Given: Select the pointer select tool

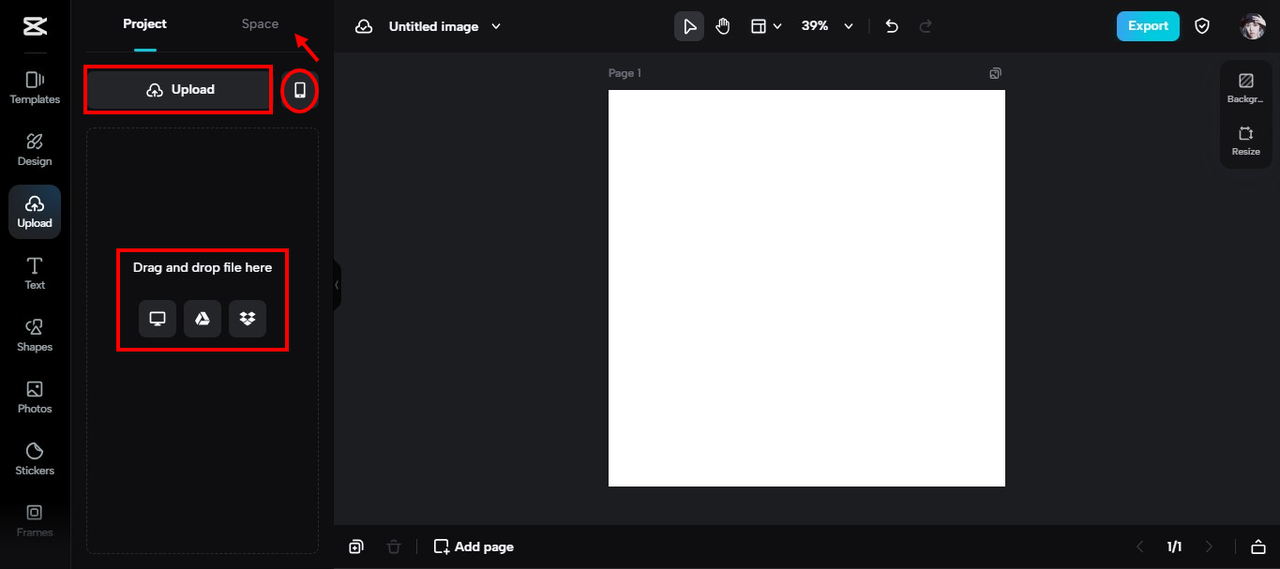Looking at the screenshot, I should tap(689, 26).
